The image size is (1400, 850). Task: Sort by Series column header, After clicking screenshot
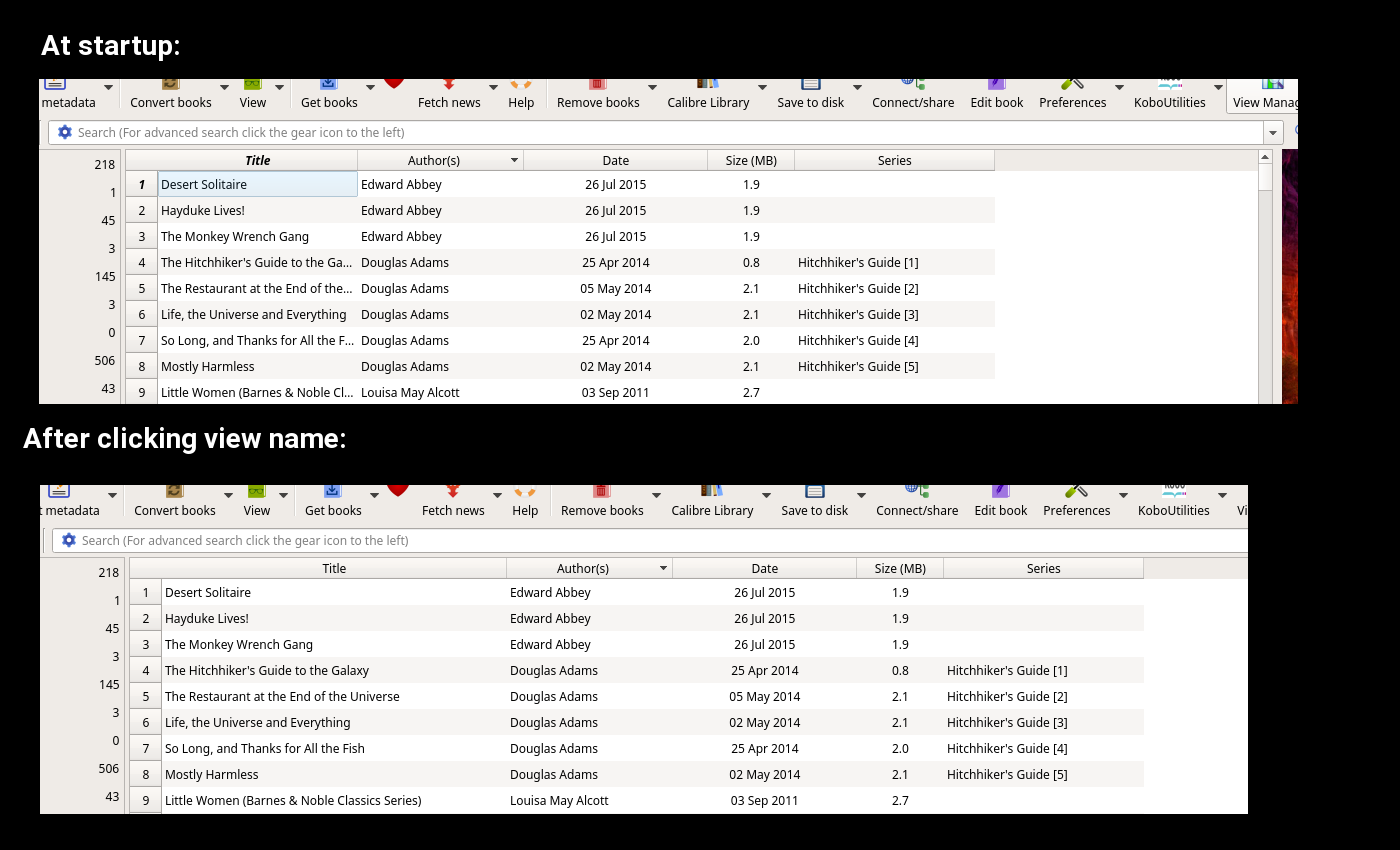pos(1043,568)
